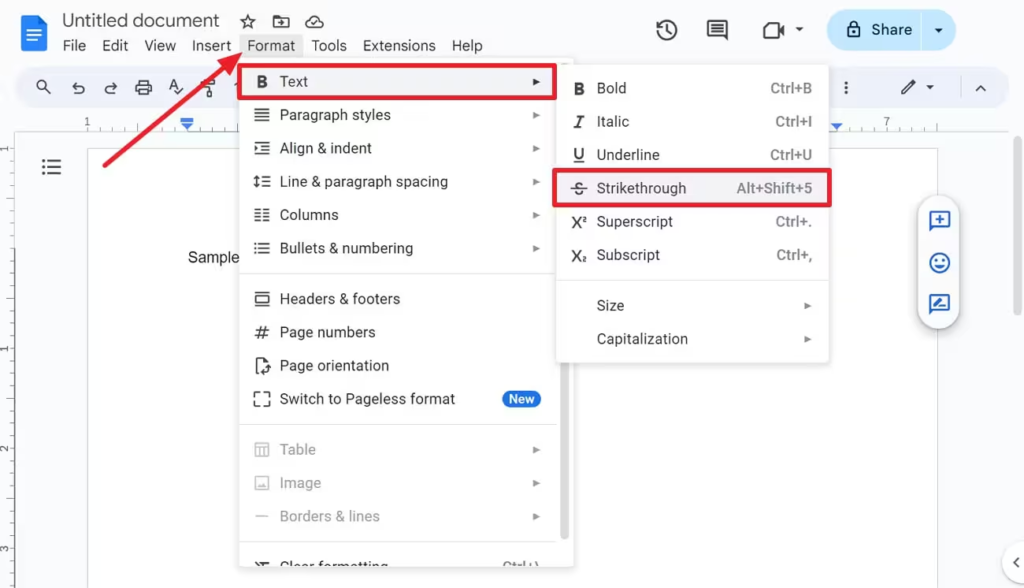This screenshot has height=588, width=1024.
Task: Redo the last action
Action: (111, 87)
